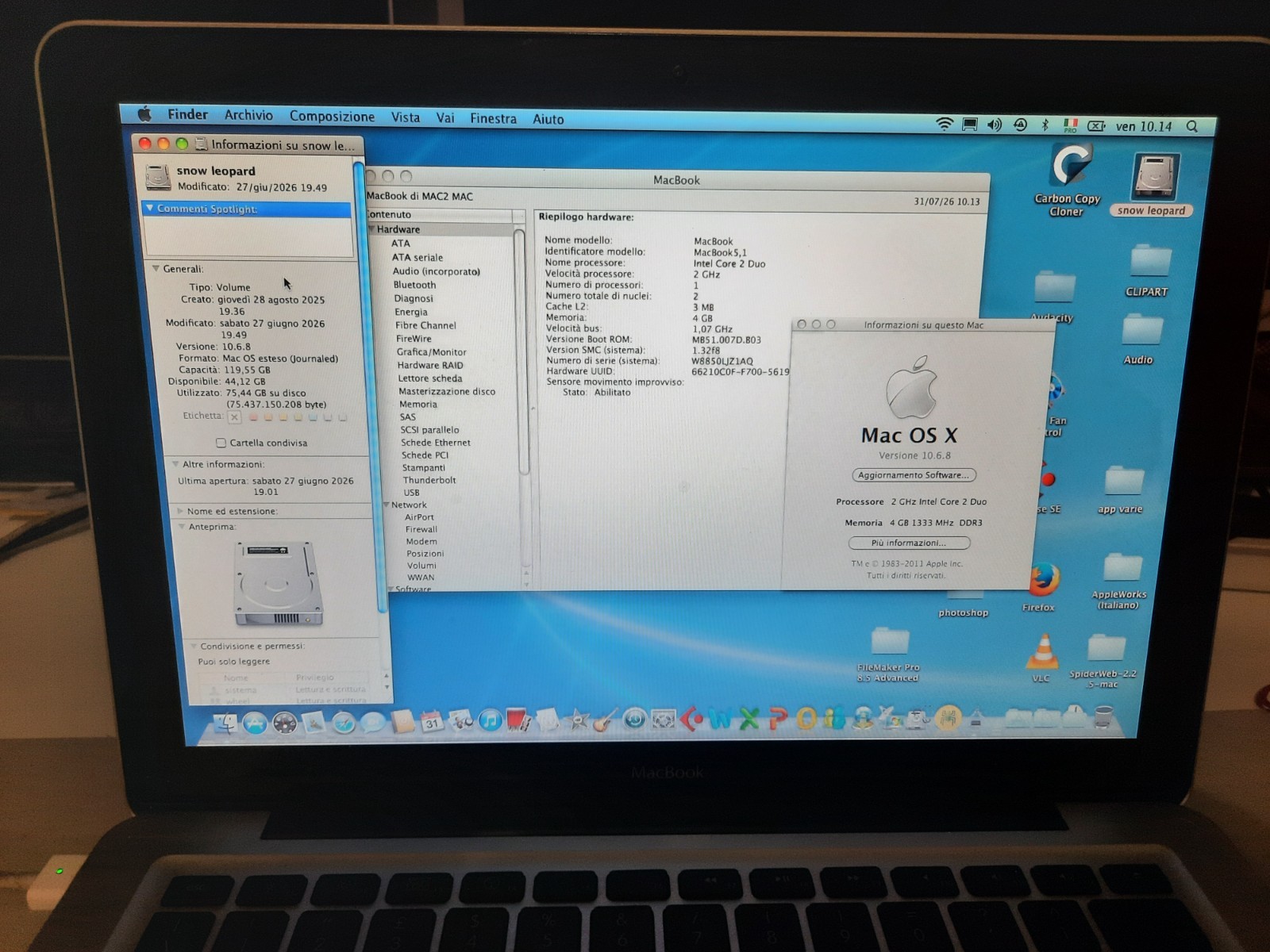Collapse the Anteprima section

pos(182,526)
